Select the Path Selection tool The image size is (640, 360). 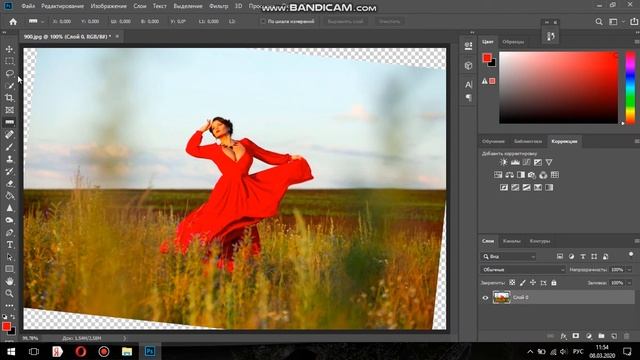9,257
